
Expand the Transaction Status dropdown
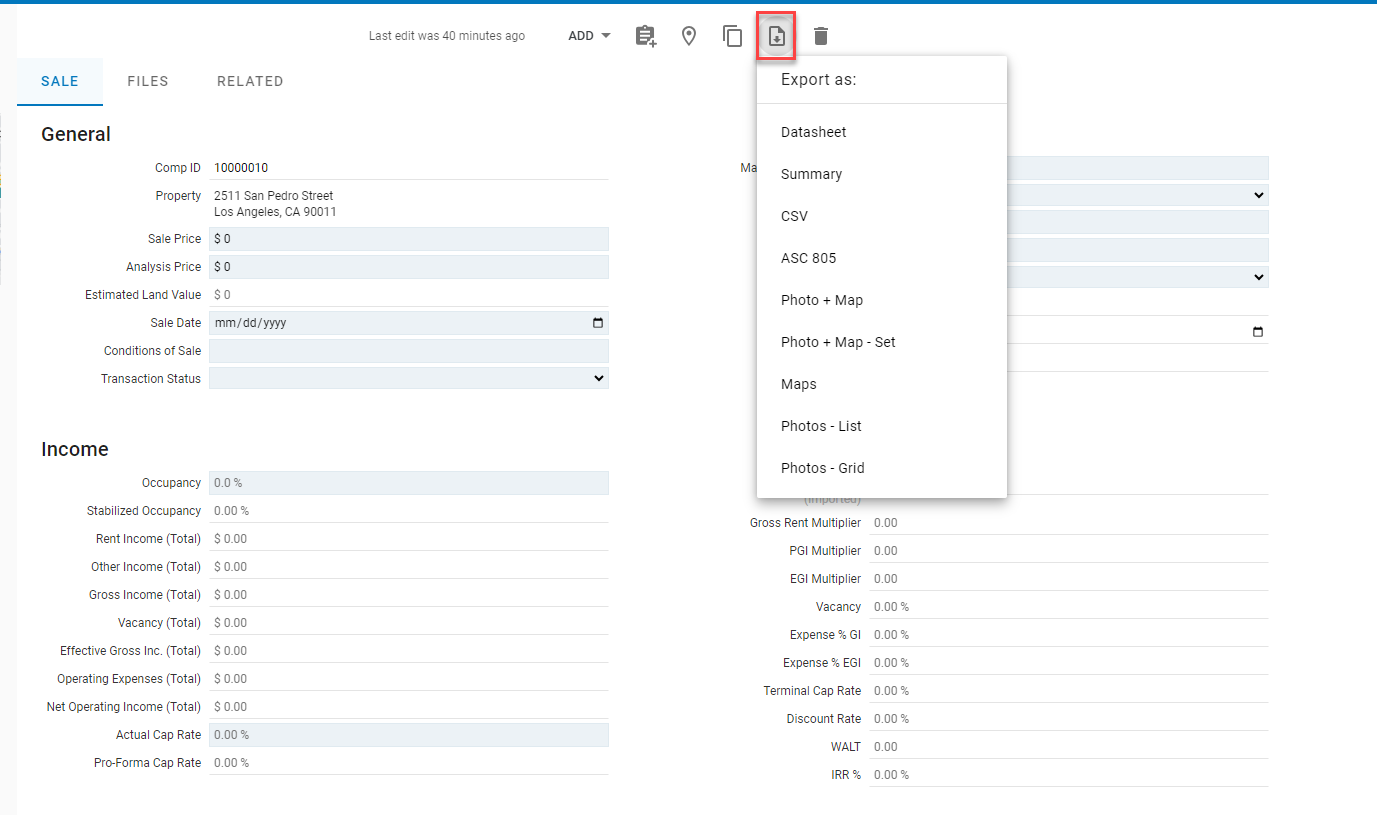[409, 379]
